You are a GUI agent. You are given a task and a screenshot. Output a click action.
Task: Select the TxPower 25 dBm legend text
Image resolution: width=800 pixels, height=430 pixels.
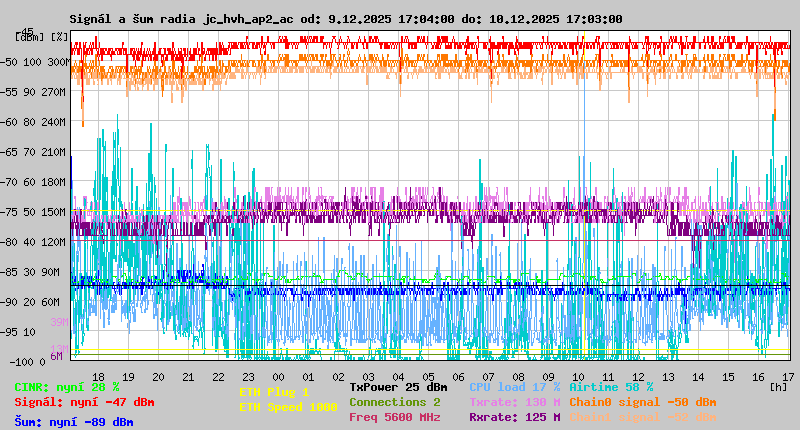[x=398, y=387]
